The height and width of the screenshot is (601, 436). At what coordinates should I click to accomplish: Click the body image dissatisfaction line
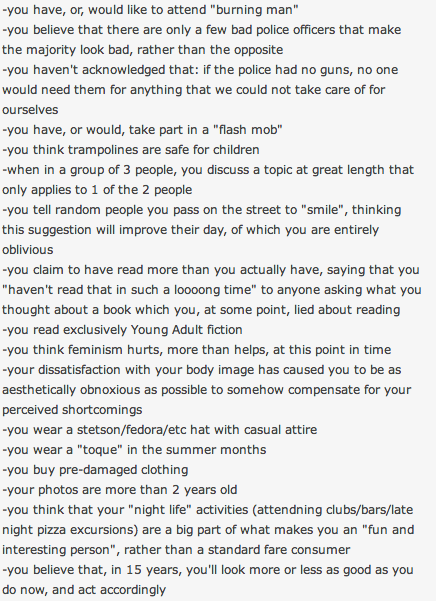pos(207,389)
